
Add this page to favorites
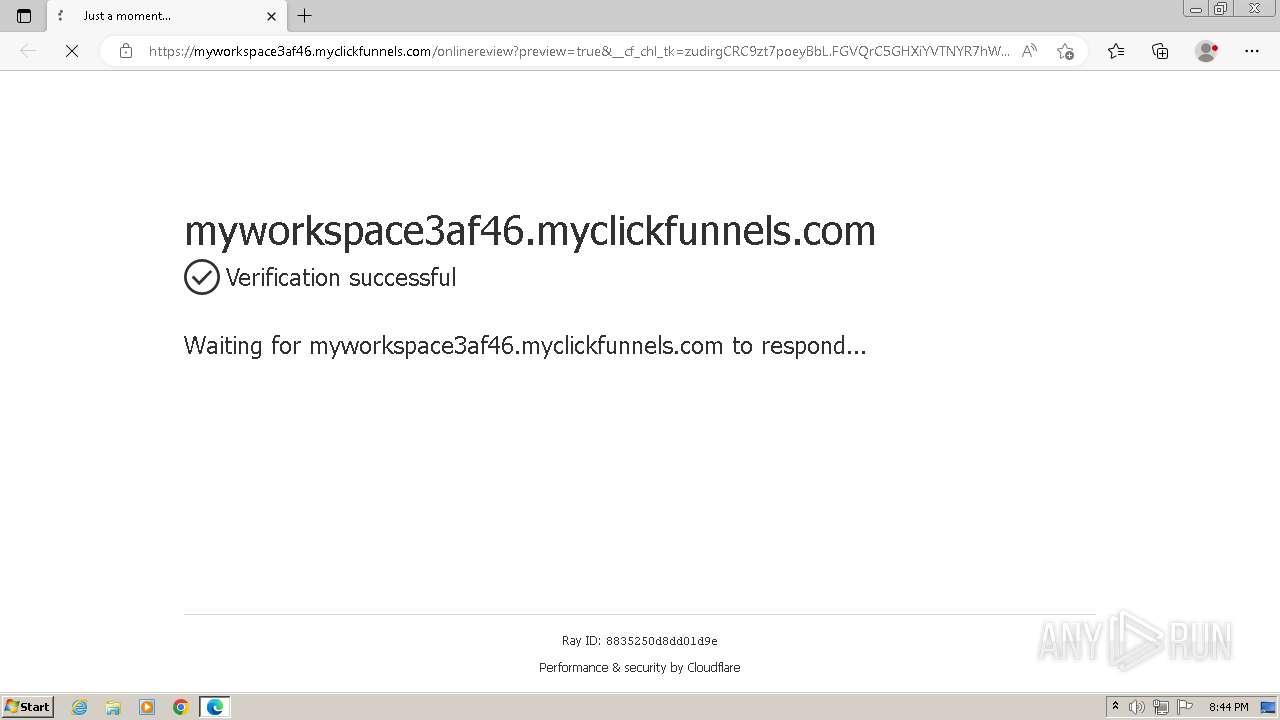[x=1065, y=51]
